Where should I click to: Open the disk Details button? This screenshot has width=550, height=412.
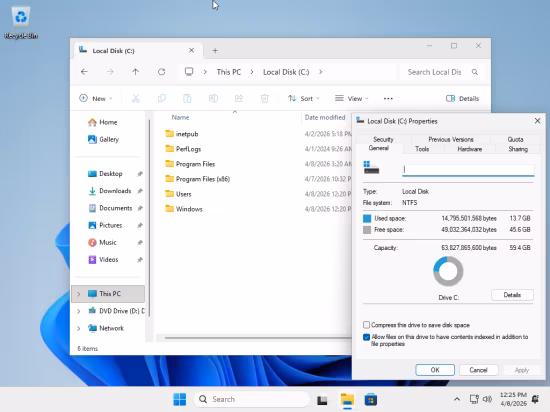point(512,295)
